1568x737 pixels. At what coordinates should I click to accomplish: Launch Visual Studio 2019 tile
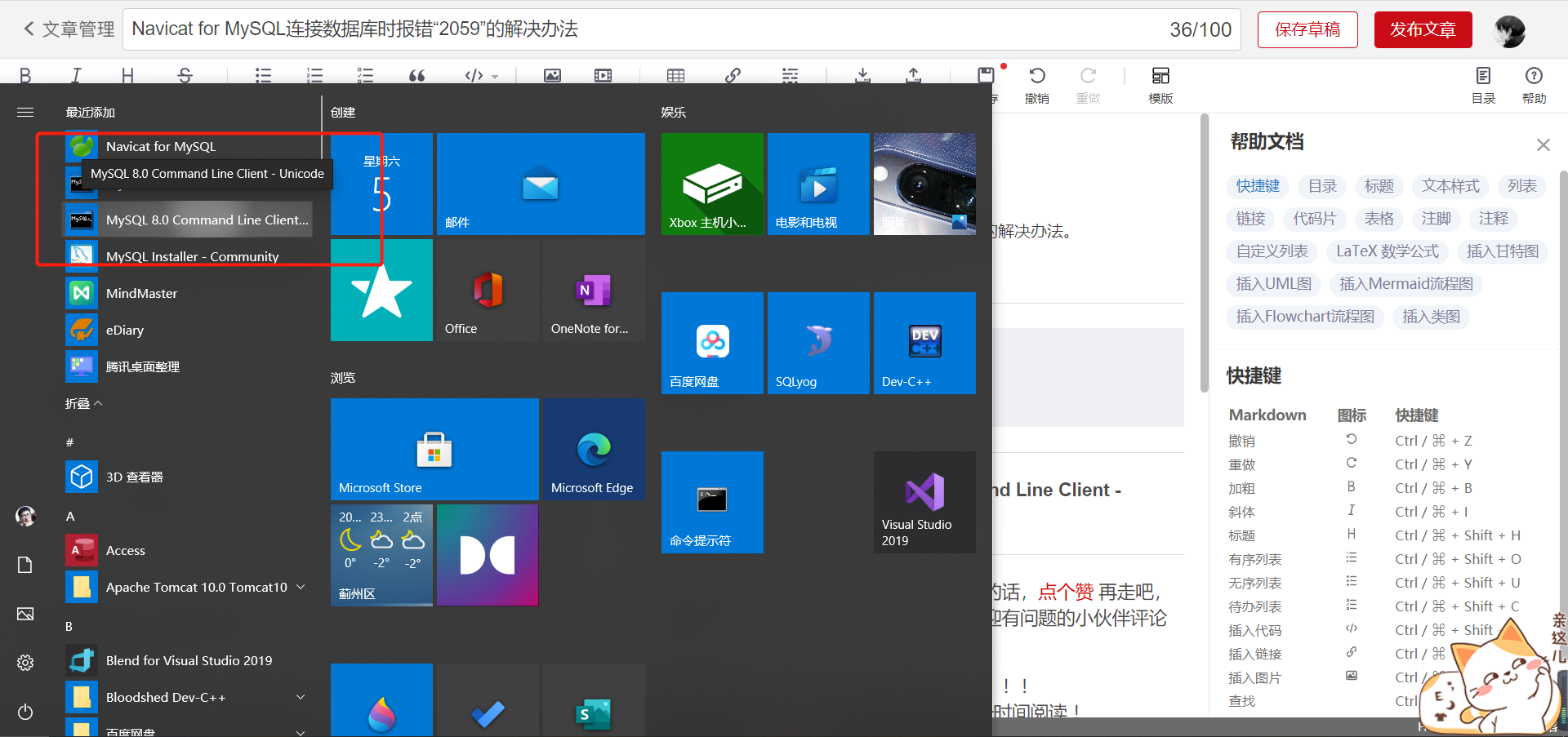[924, 502]
